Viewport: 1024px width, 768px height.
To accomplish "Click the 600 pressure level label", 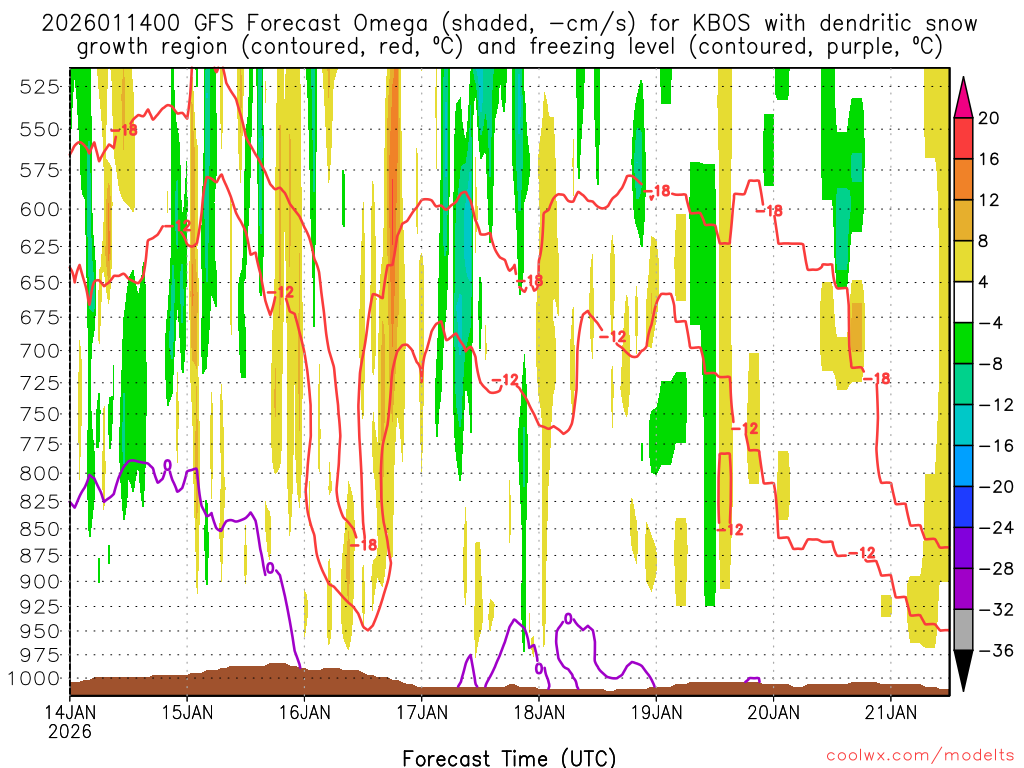I will (40, 210).
